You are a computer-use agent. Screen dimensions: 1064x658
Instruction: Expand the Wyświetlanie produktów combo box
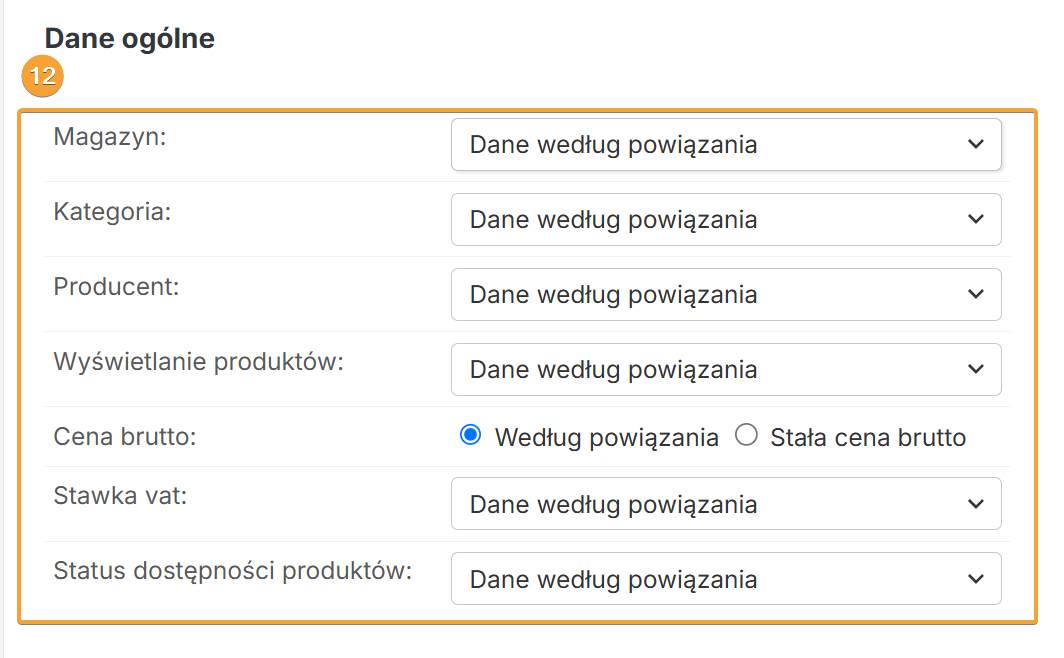click(x=725, y=370)
